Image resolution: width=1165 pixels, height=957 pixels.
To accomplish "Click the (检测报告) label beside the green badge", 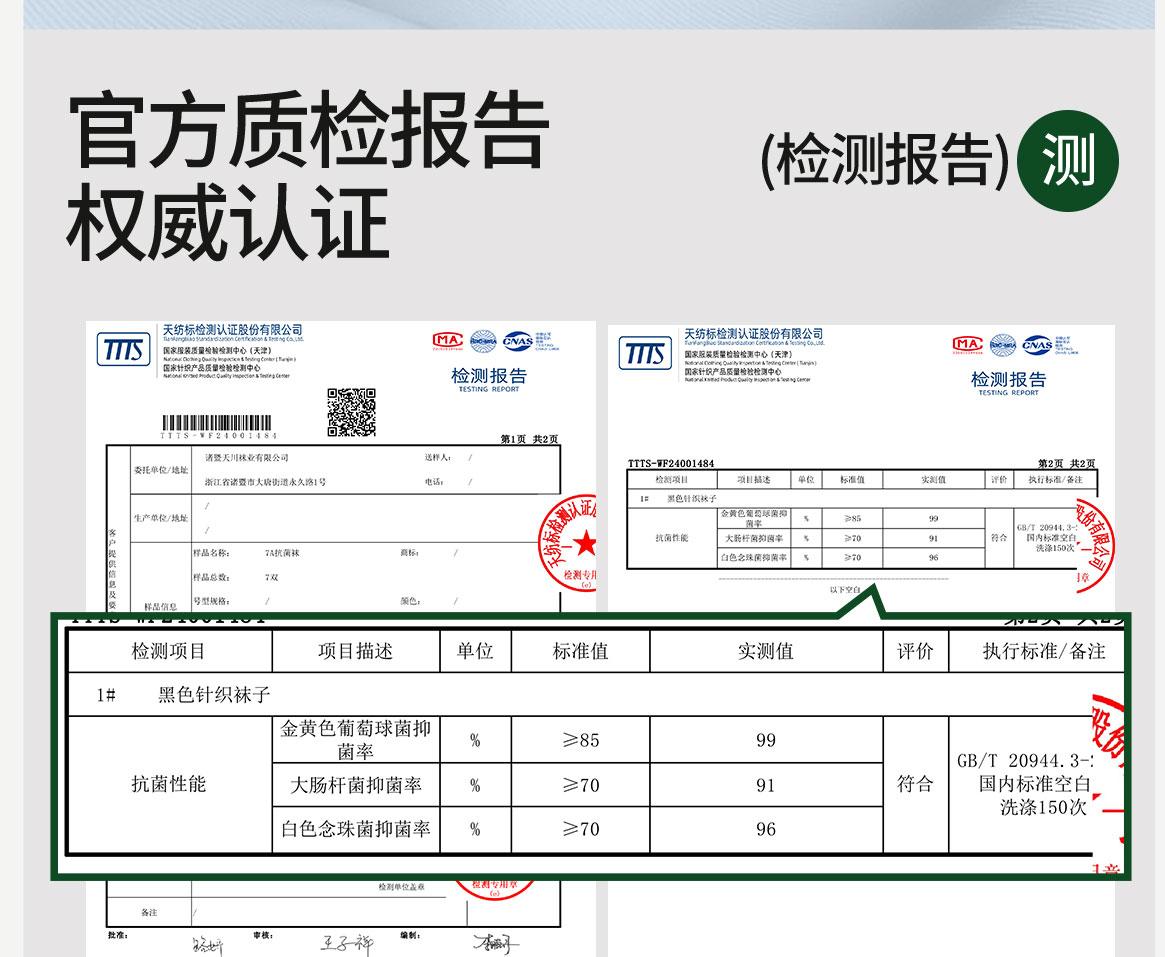I will point(884,161).
